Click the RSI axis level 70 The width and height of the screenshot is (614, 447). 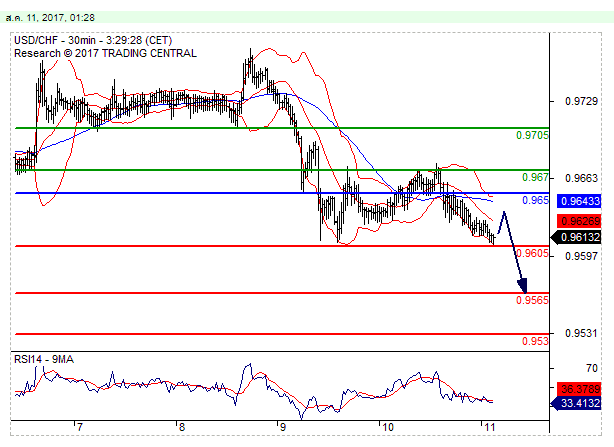tap(592, 368)
